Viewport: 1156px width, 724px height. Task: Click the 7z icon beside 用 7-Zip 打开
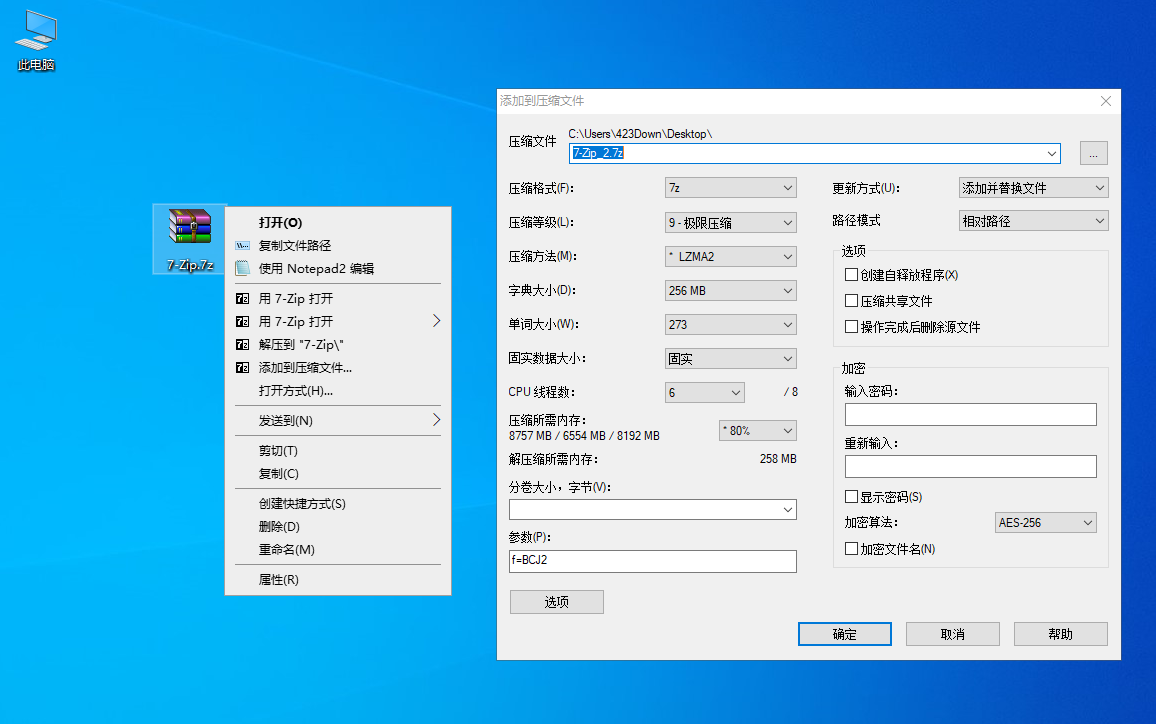tap(240, 298)
